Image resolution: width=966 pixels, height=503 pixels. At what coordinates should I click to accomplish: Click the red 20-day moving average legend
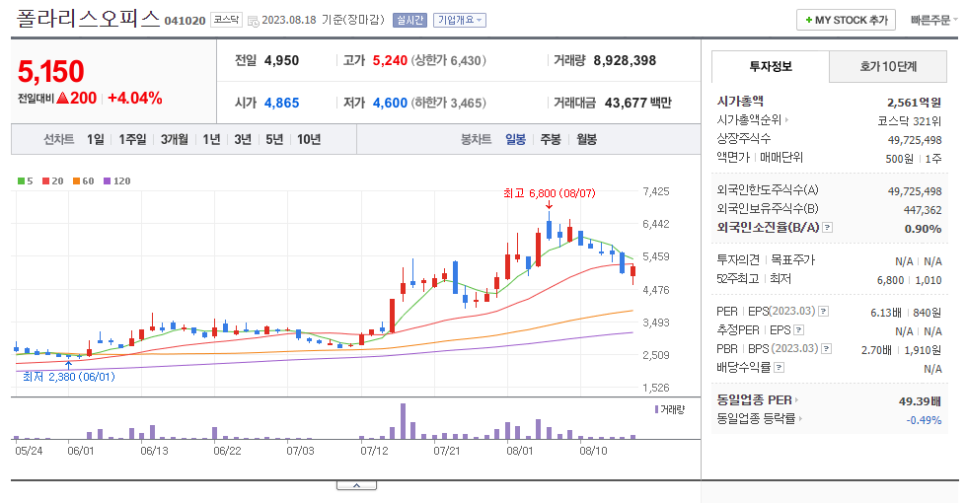tap(53, 181)
